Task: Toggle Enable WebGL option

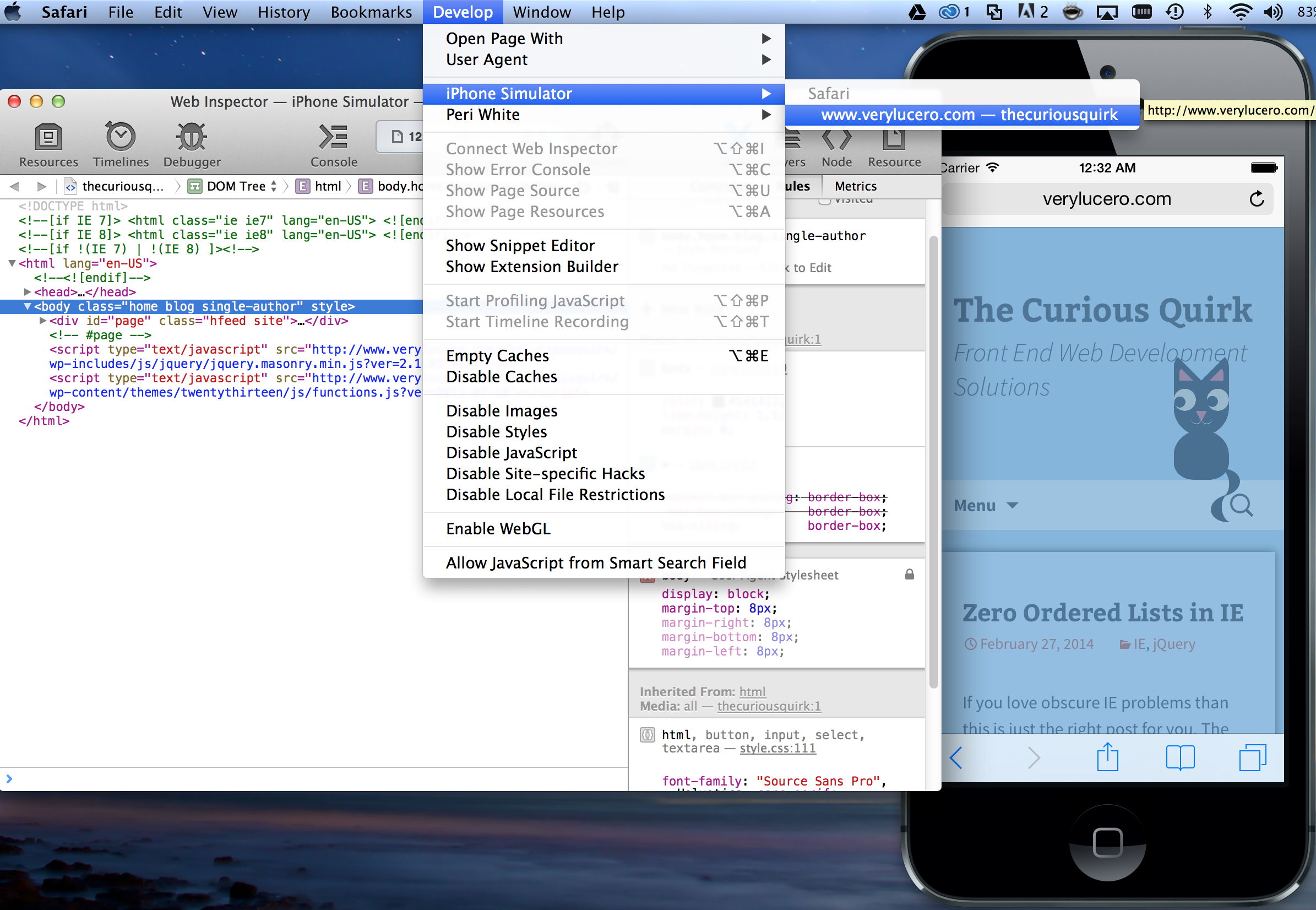Action: 603,529
